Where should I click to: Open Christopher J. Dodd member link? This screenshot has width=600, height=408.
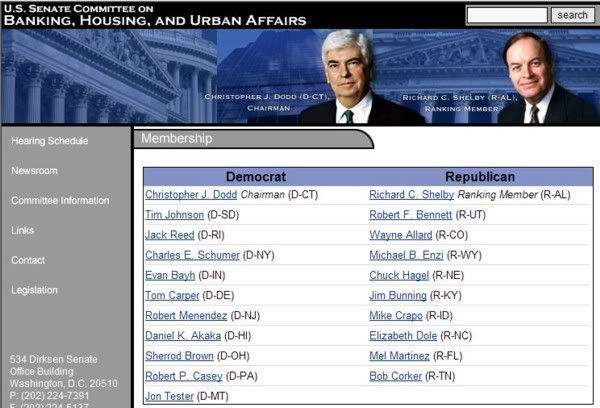point(191,195)
